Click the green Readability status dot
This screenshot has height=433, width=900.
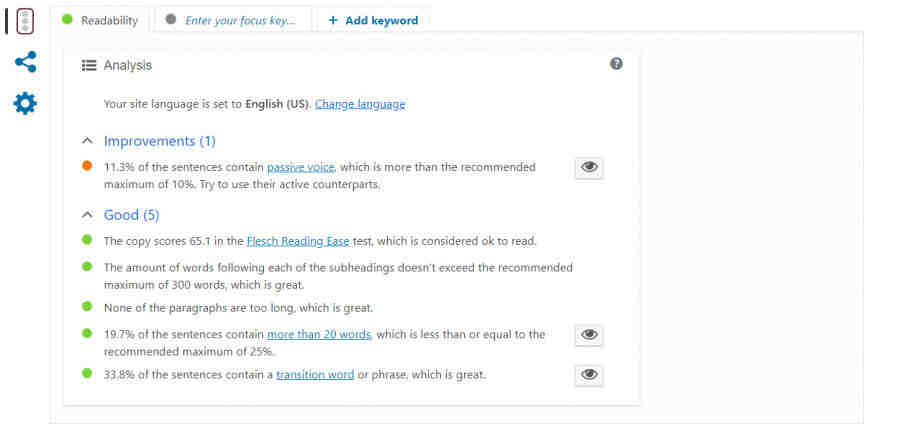click(68, 20)
